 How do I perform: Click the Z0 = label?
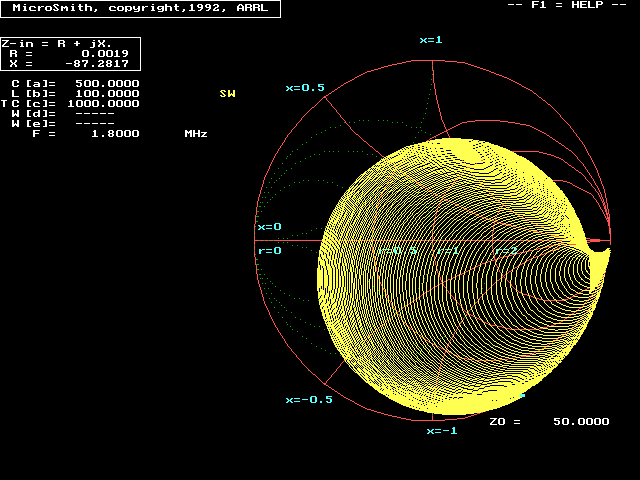coord(505,422)
